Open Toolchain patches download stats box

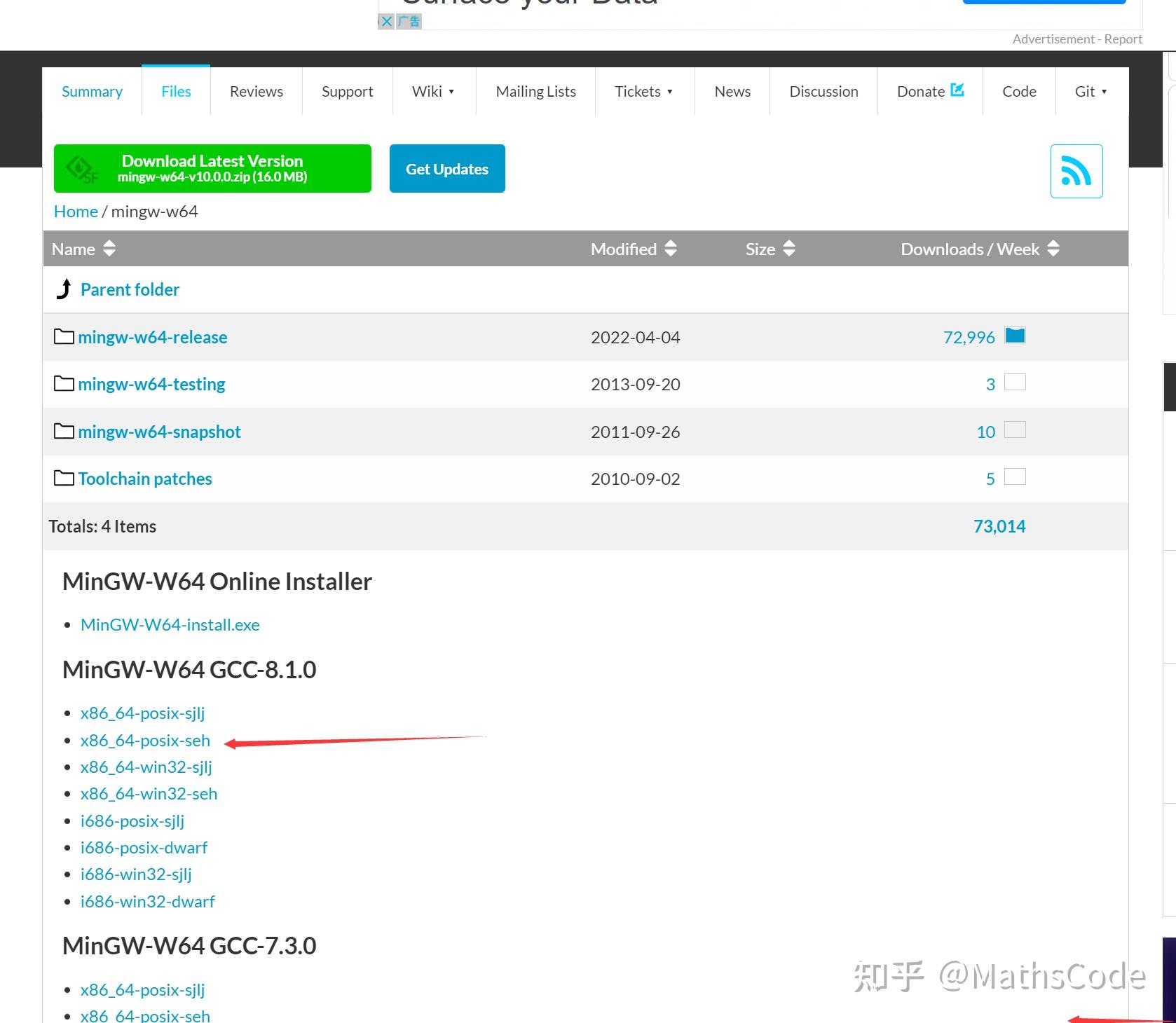[x=1015, y=476]
